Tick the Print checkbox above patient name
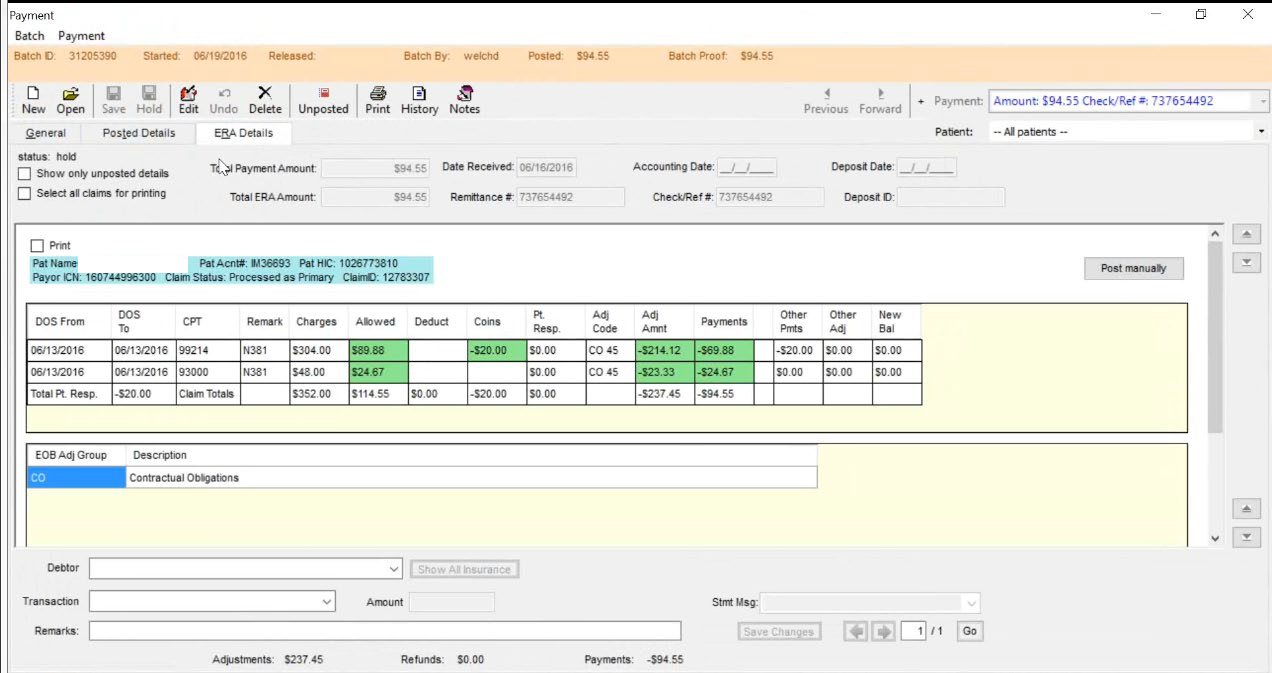Viewport: 1272px width, 673px height. tap(38, 246)
